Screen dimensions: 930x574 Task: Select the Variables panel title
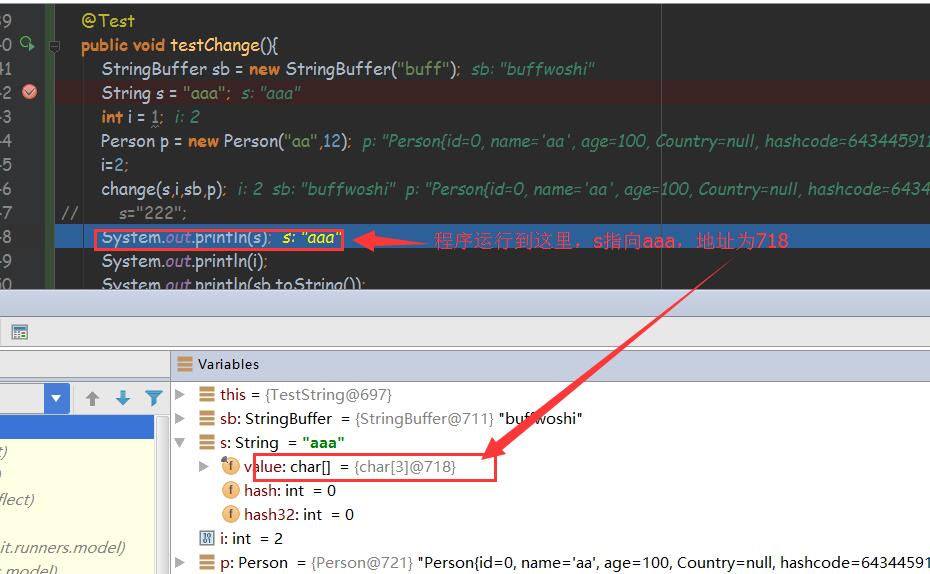(228, 364)
